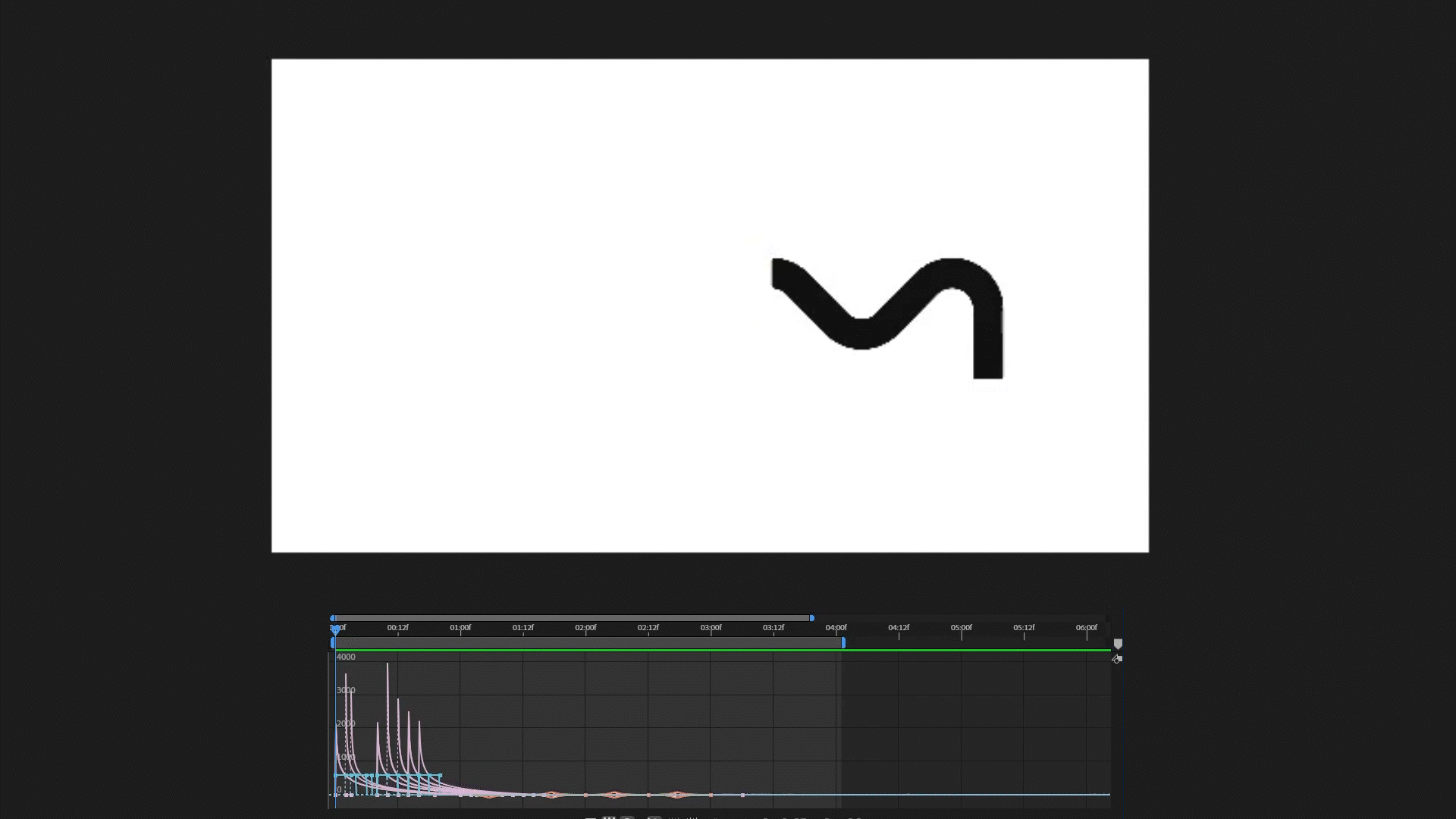This screenshot has width=1456, height=819.
Task: Jump to 02:12f on the time ruler
Action: point(648,628)
